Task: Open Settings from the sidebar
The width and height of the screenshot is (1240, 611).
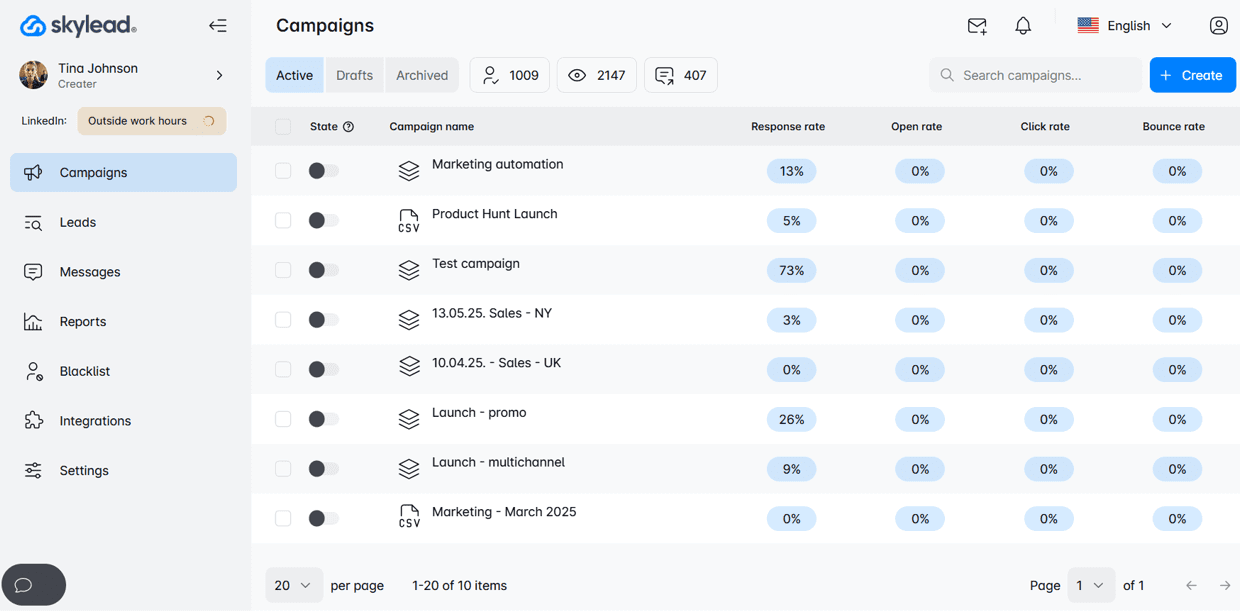Action: (84, 470)
